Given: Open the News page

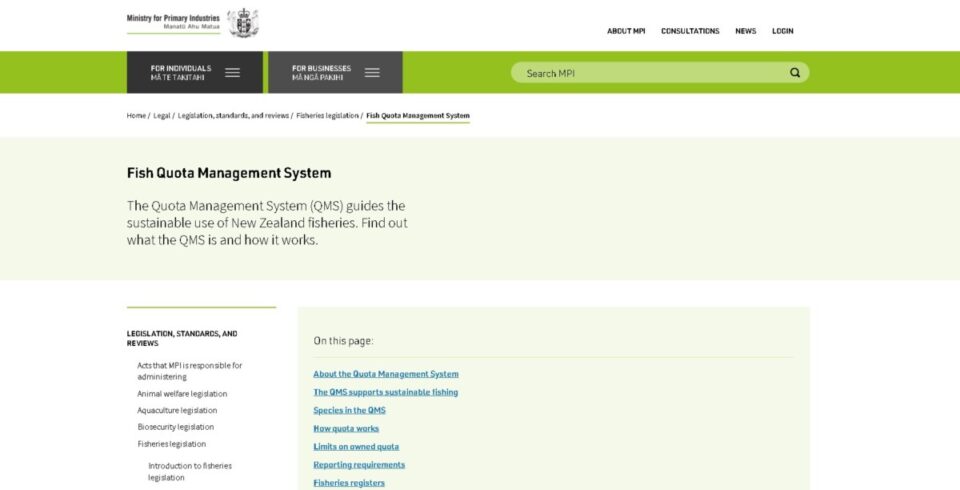Looking at the screenshot, I should (745, 31).
